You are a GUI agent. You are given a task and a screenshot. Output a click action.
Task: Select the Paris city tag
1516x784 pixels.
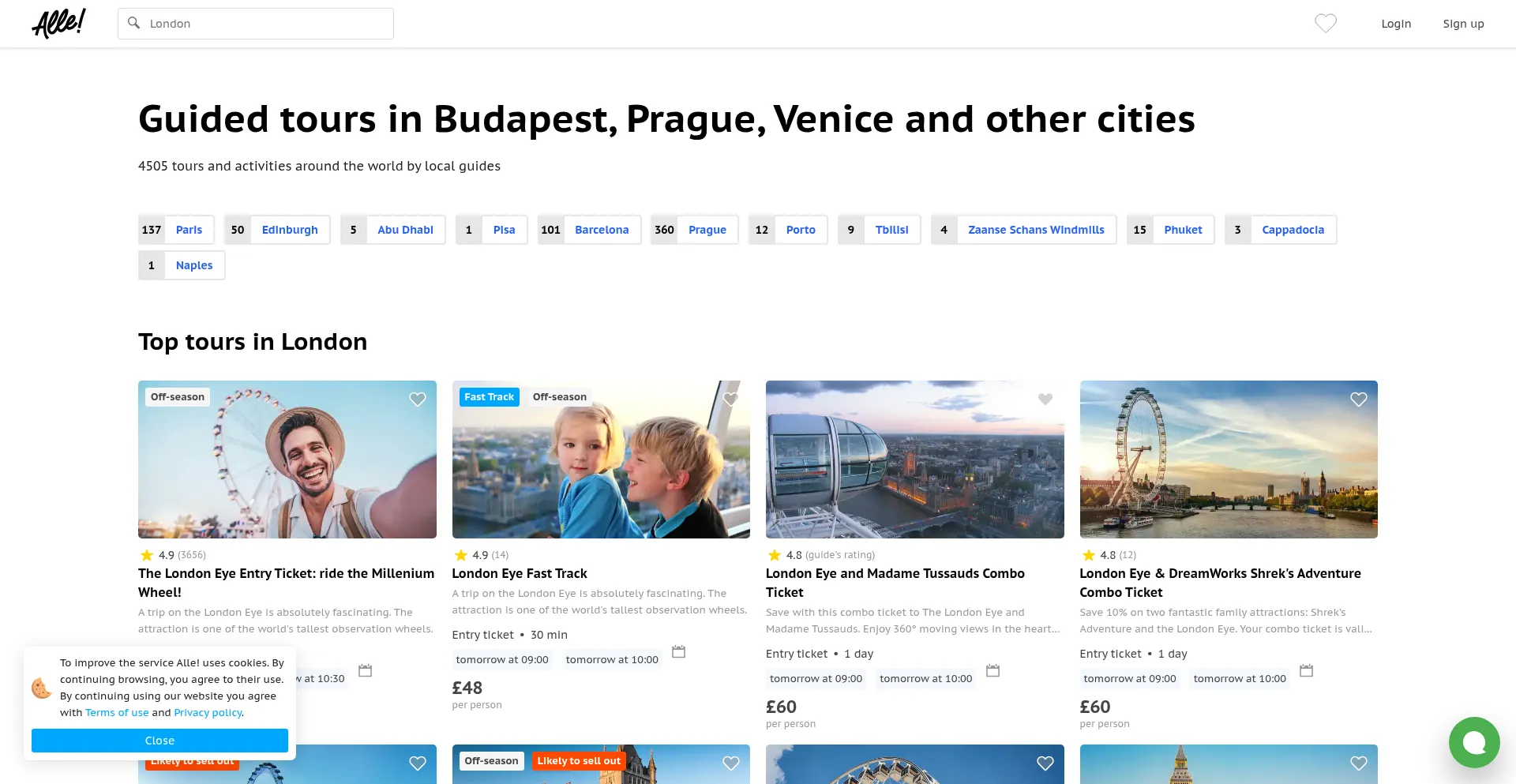point(176,230)
